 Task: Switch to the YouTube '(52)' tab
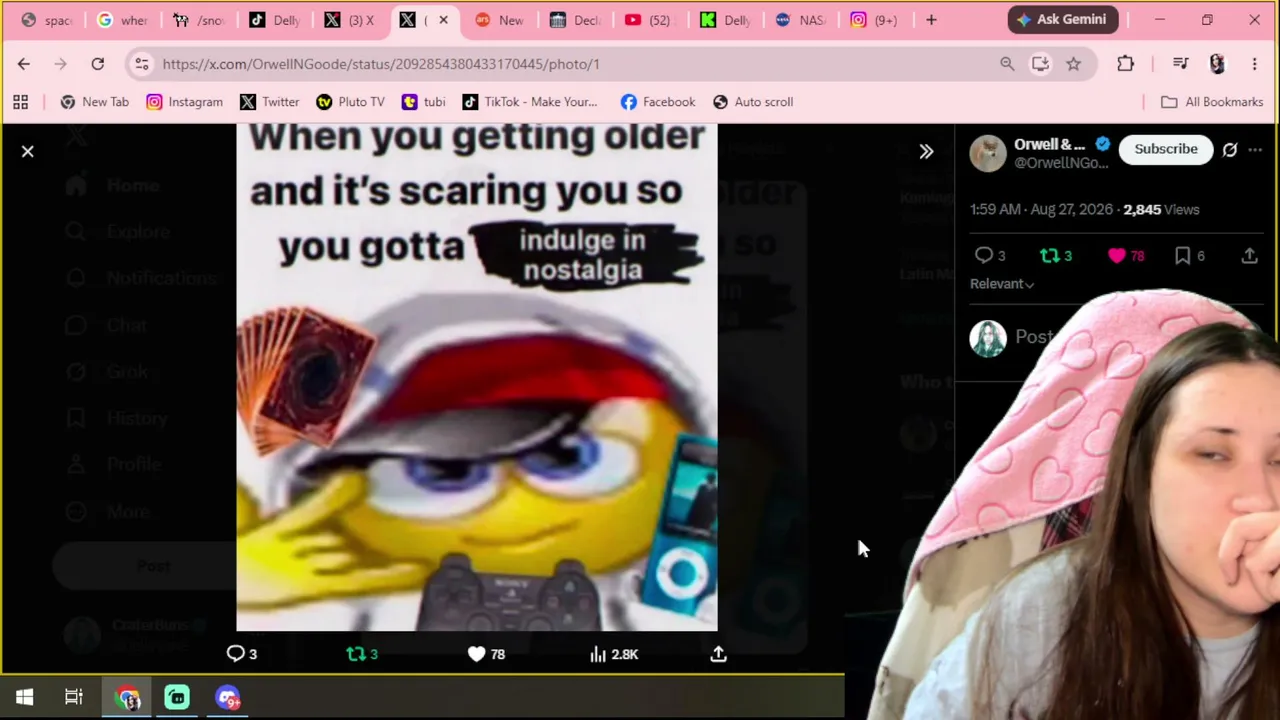[x=650, y=20]
